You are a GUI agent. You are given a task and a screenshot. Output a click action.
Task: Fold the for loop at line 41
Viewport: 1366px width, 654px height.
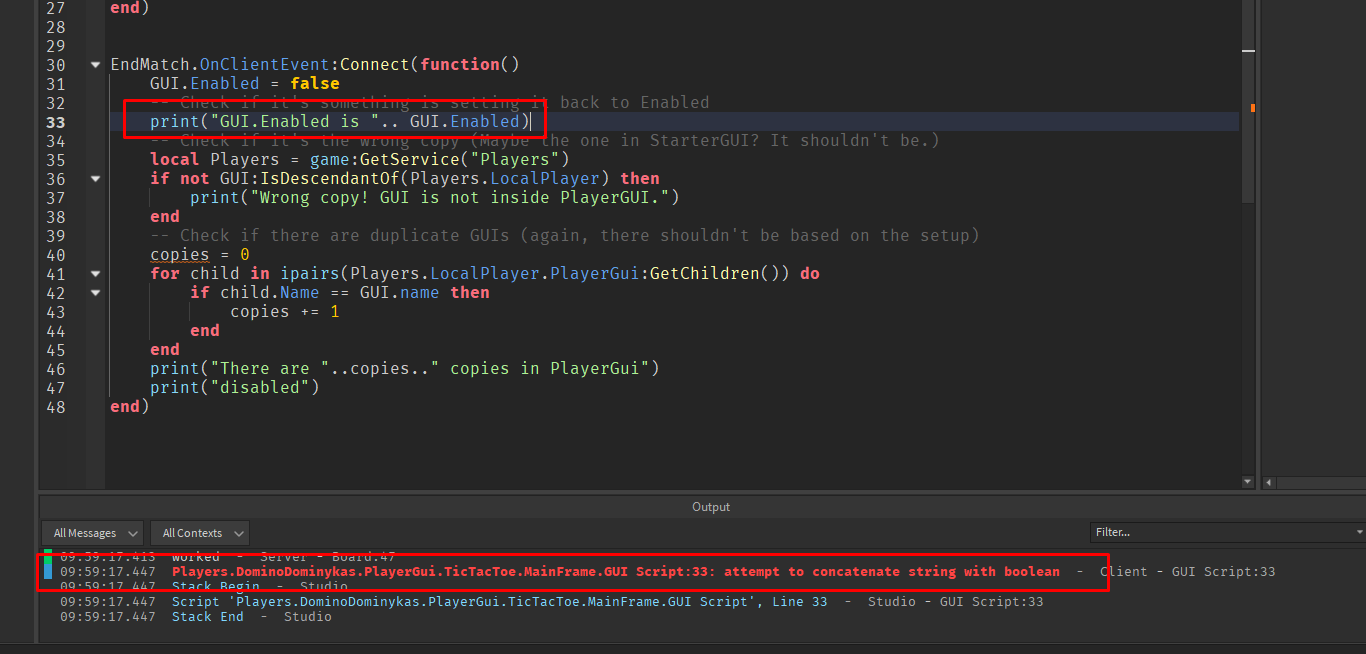tap(96, 274)
